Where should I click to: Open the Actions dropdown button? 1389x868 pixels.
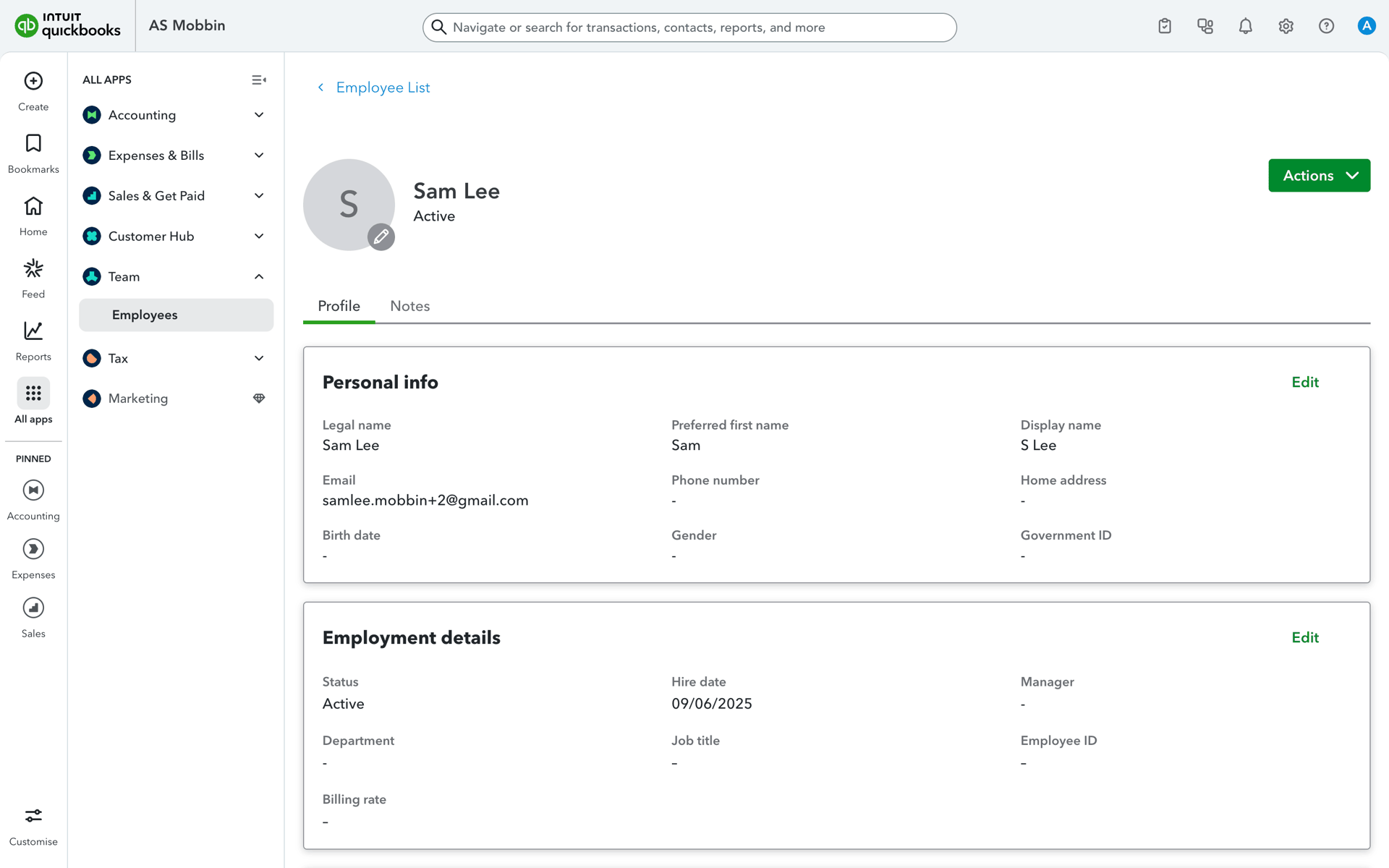click(1319, 176)
